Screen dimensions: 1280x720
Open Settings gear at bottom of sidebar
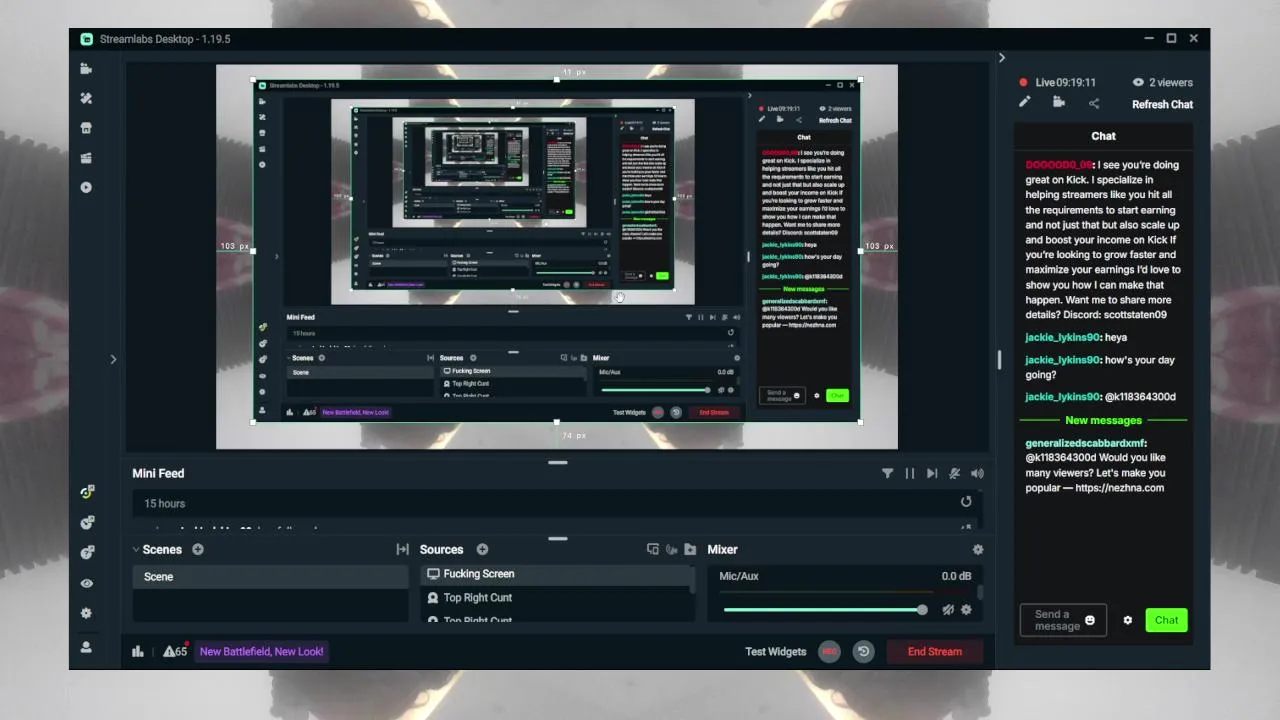click(86, 613)
